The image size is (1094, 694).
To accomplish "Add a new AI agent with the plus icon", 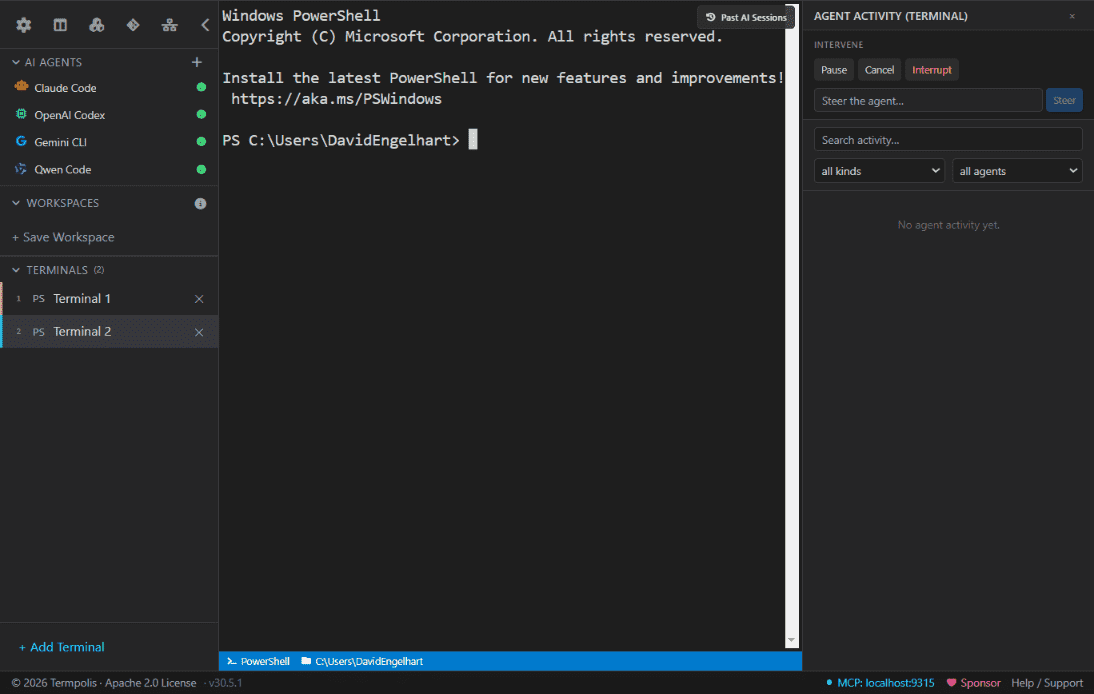I will [197, 62].
